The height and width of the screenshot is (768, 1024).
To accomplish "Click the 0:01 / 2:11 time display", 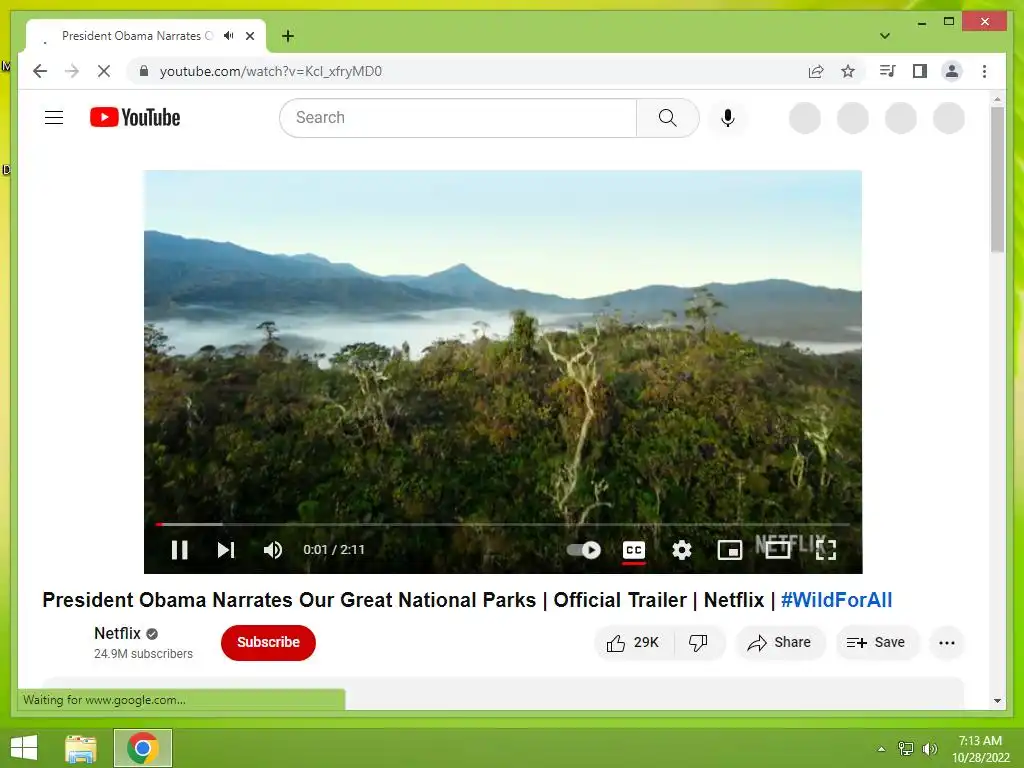I will [334, 550].
